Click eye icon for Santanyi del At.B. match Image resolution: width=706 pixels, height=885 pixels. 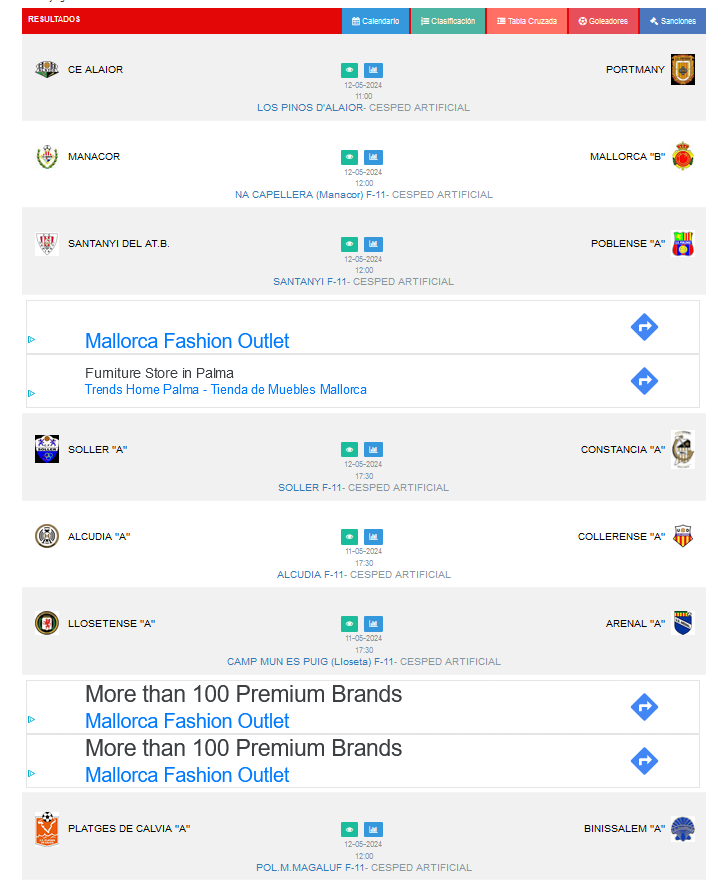349,244
